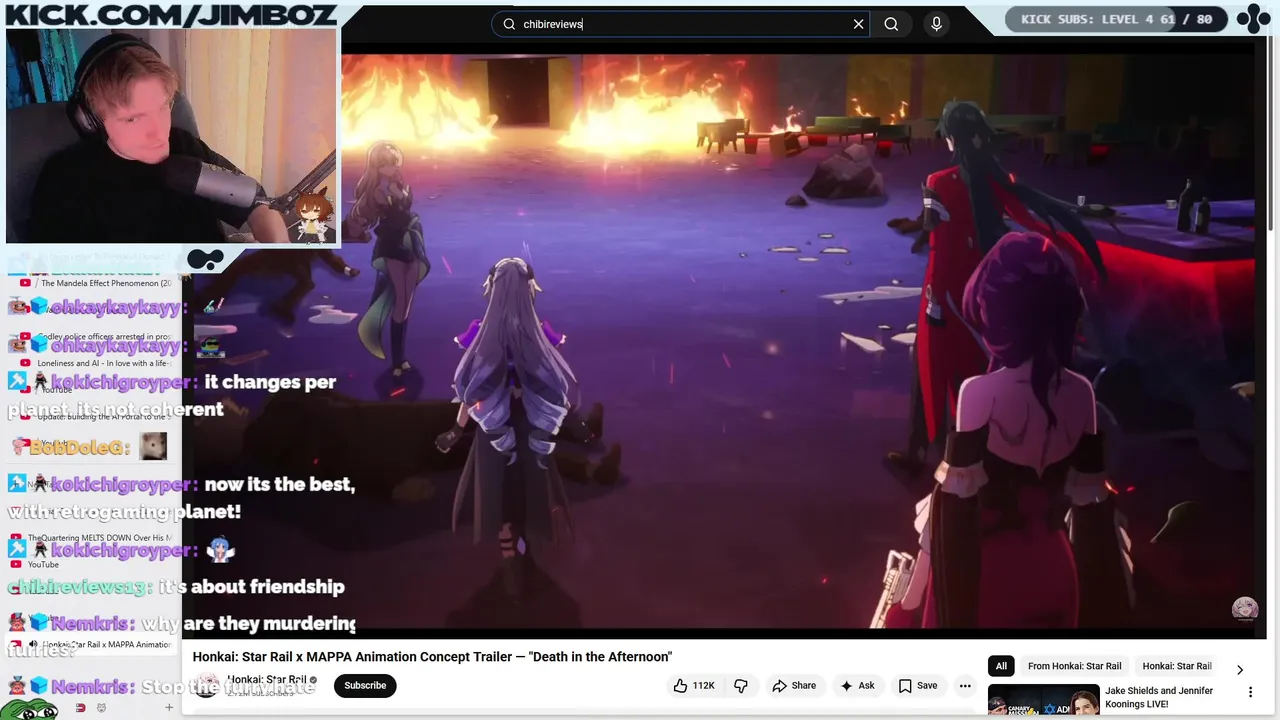The image size is (1280, 720).
Task: Open the Honkai: Star Rail channel name link
Action: pos(266,680)
